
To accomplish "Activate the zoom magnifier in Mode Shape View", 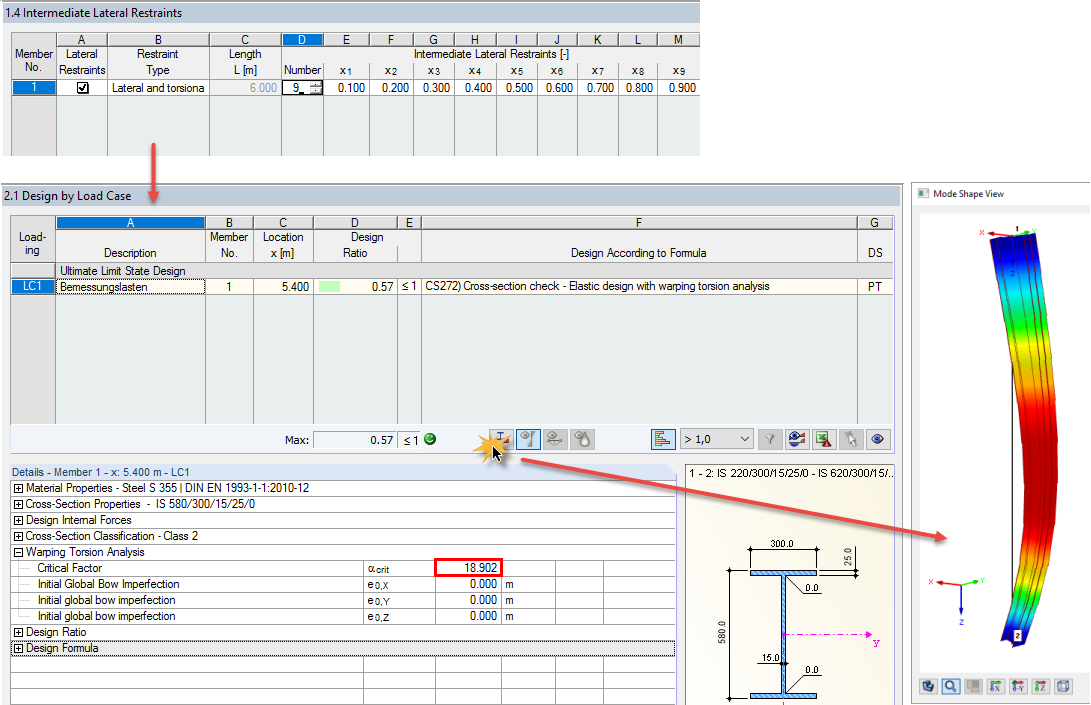I will (x=950, y=686).
